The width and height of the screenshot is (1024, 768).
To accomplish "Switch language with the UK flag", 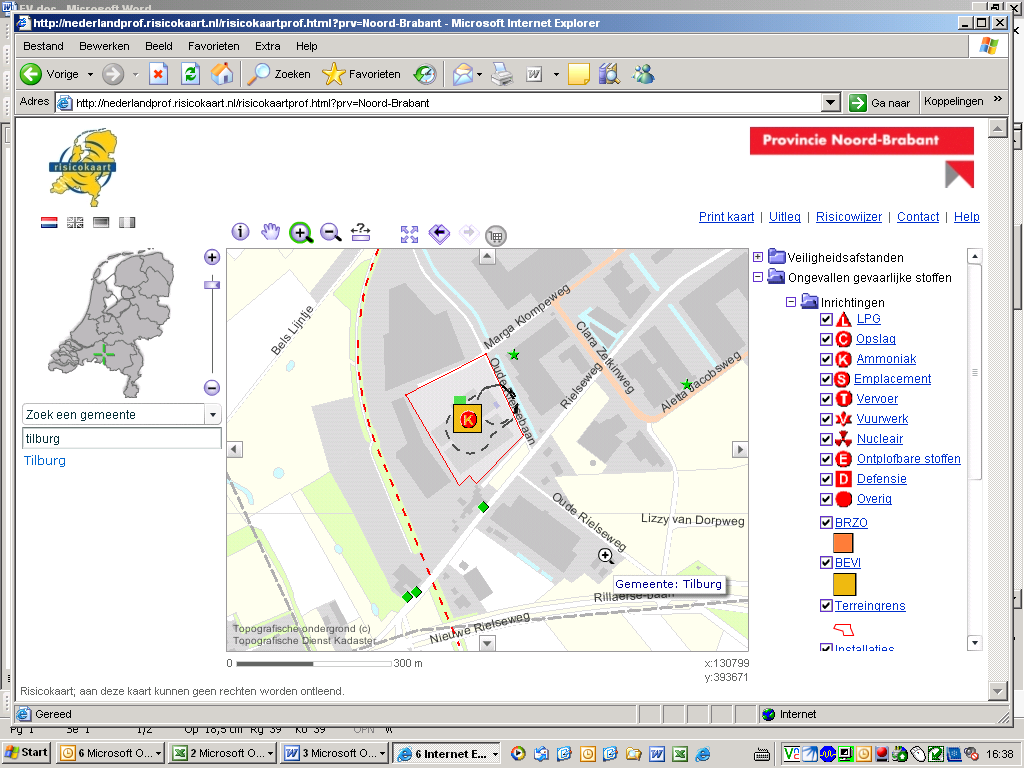I will (75, 223).
